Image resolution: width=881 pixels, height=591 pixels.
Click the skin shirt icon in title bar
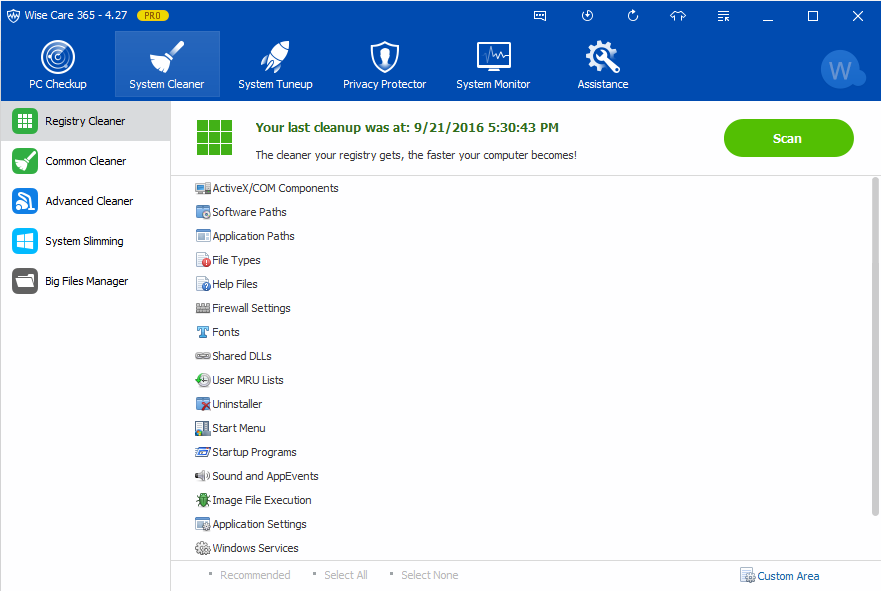pyautogui.click(x=678, y=16)
